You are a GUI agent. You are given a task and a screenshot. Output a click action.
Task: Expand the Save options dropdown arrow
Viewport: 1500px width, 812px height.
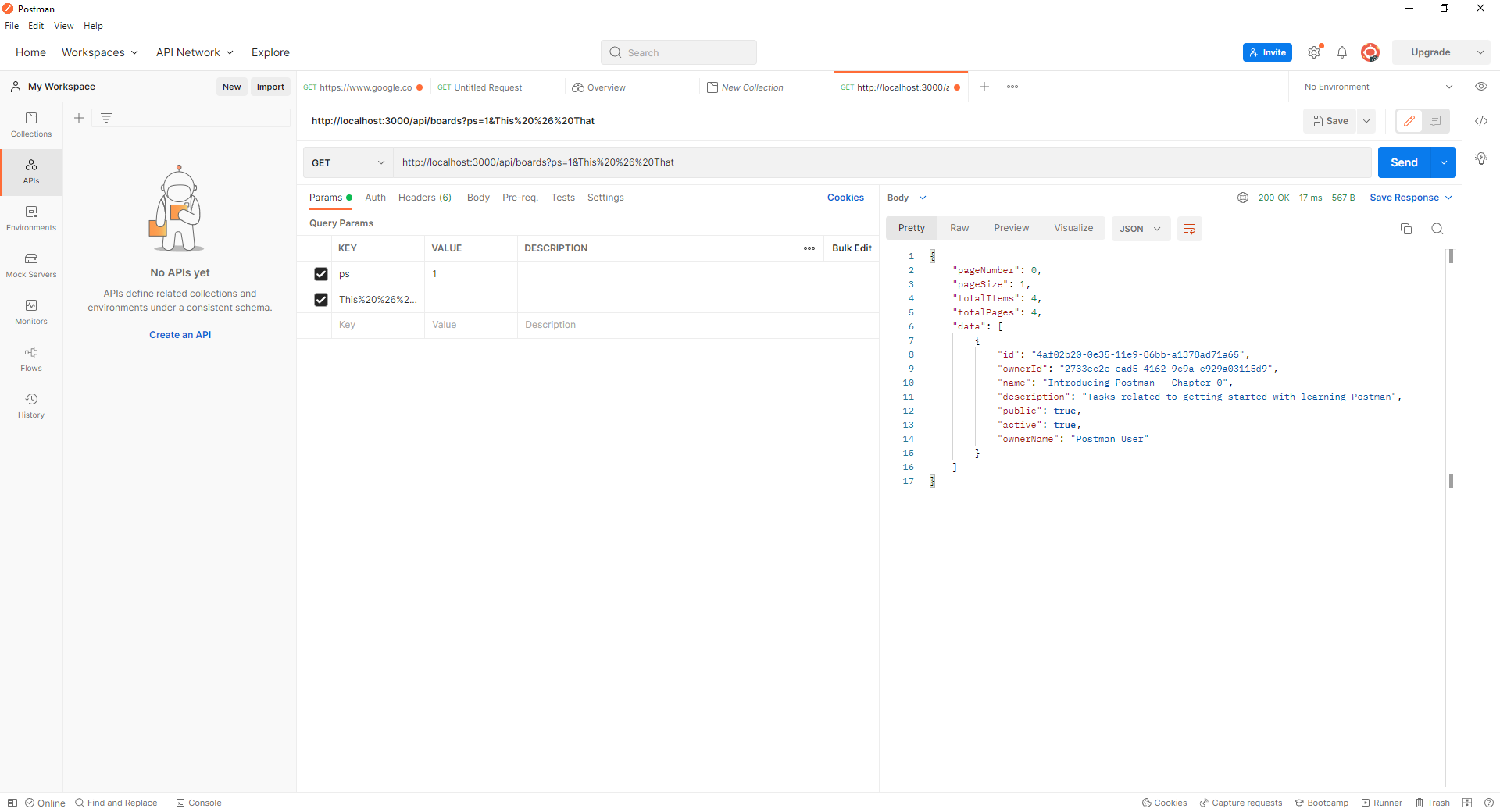pos(1366,121)
